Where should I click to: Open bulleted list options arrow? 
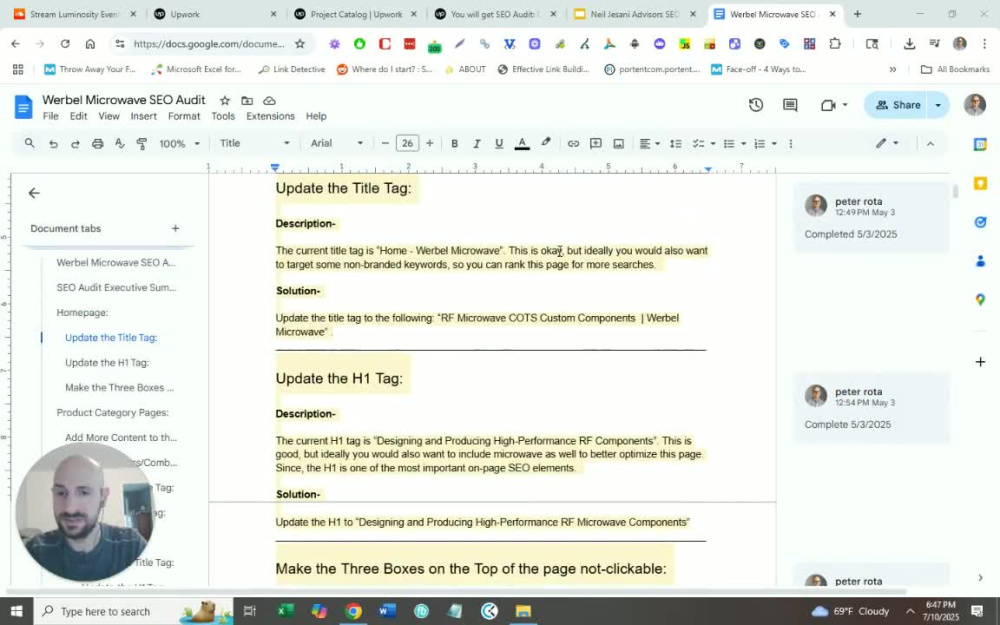point(744,143)
